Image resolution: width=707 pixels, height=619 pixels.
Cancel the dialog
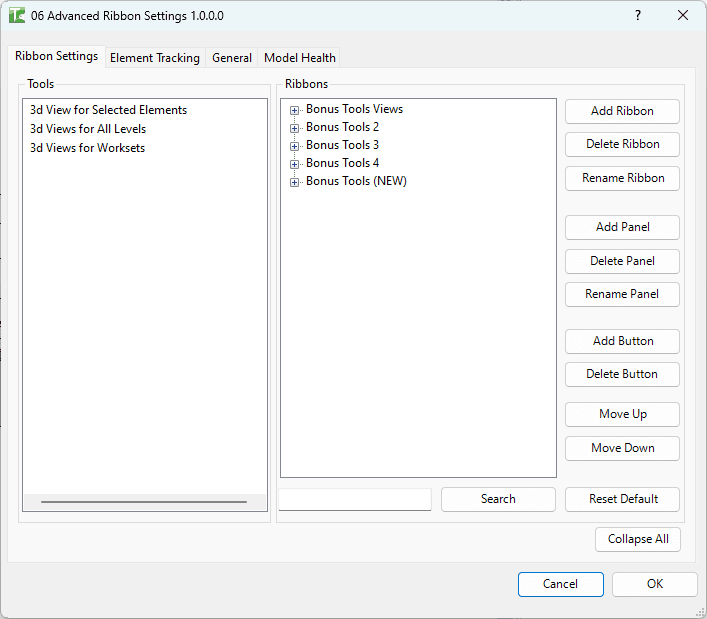[560, 584]
